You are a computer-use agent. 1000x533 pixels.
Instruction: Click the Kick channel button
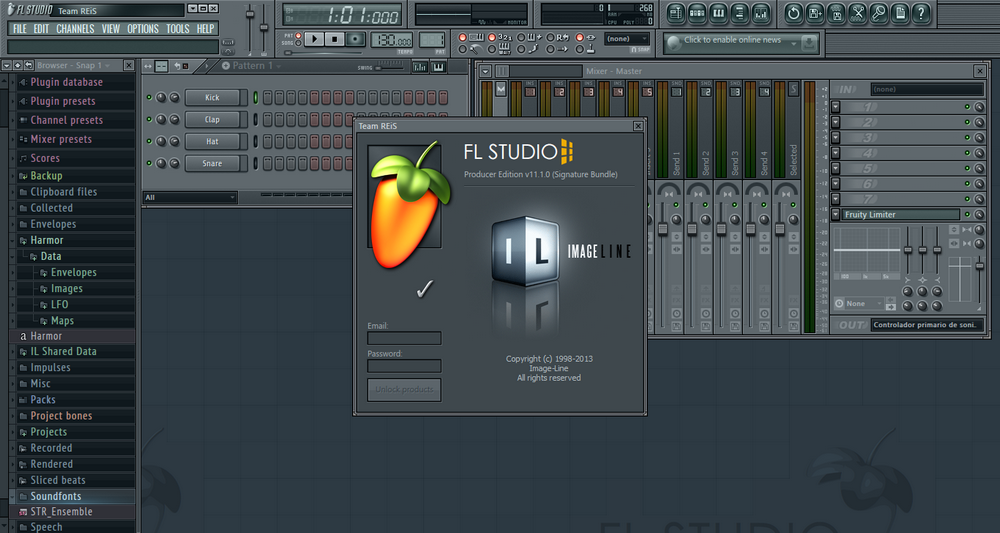point(212,98)
